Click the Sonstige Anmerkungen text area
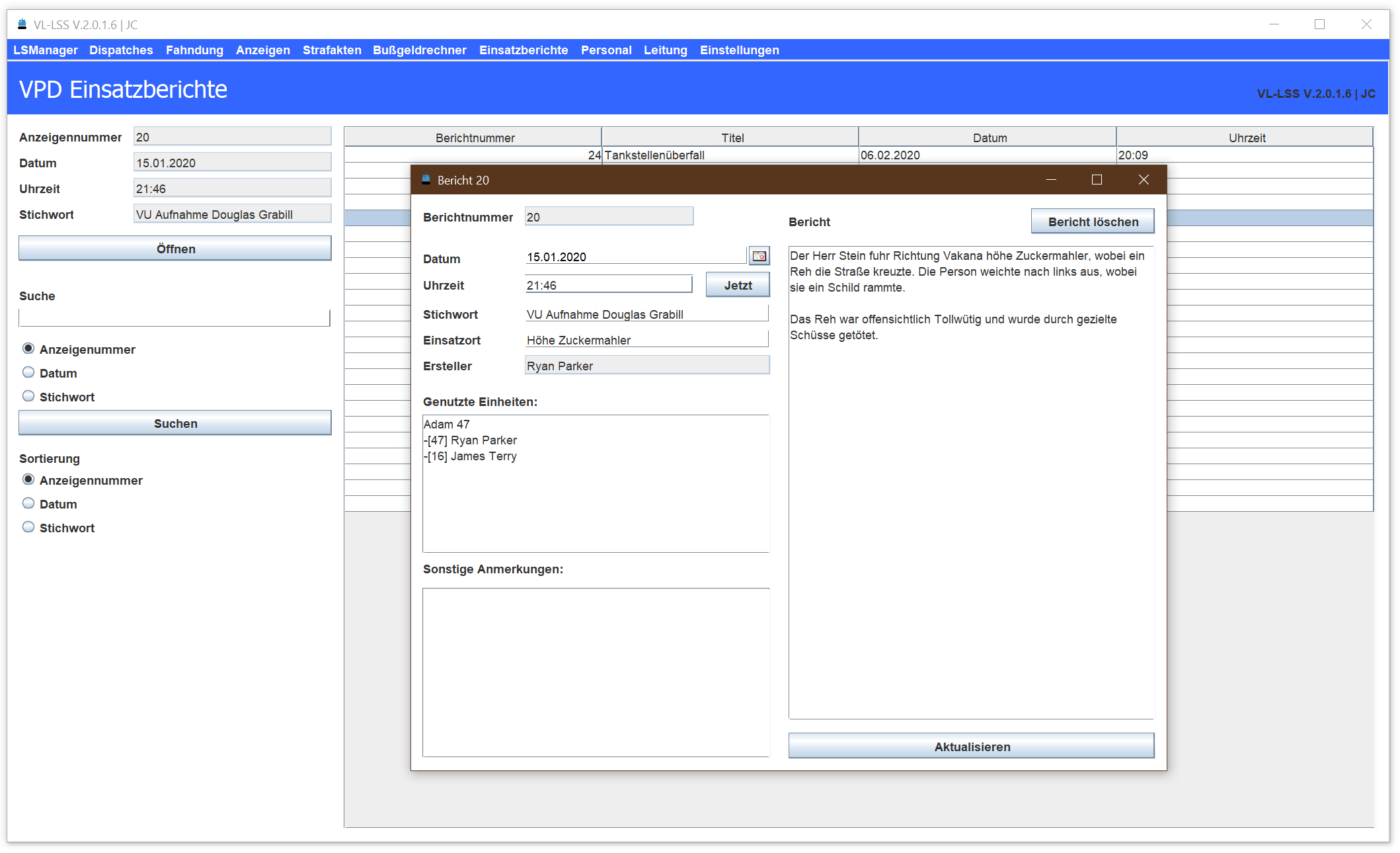Viewport: 1400px width, 853px height. tap(596, 672)
